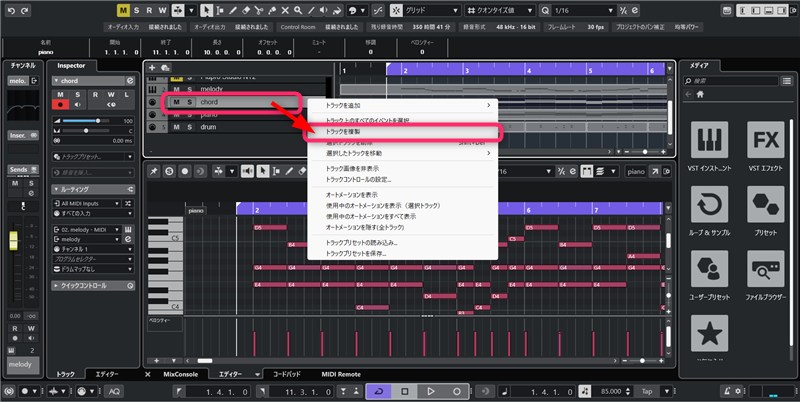Screen dimensions: 800x402
Task: Click the pin icon in key editor toolbar
Action: [154, 172]
